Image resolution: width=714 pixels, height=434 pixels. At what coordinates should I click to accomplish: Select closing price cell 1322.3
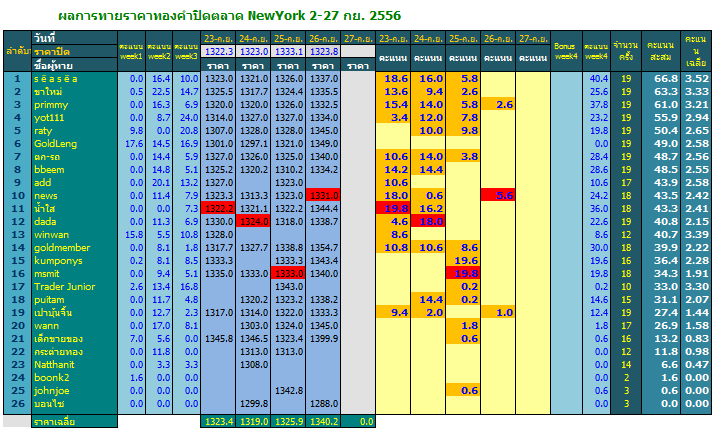[x=218, y=51]
